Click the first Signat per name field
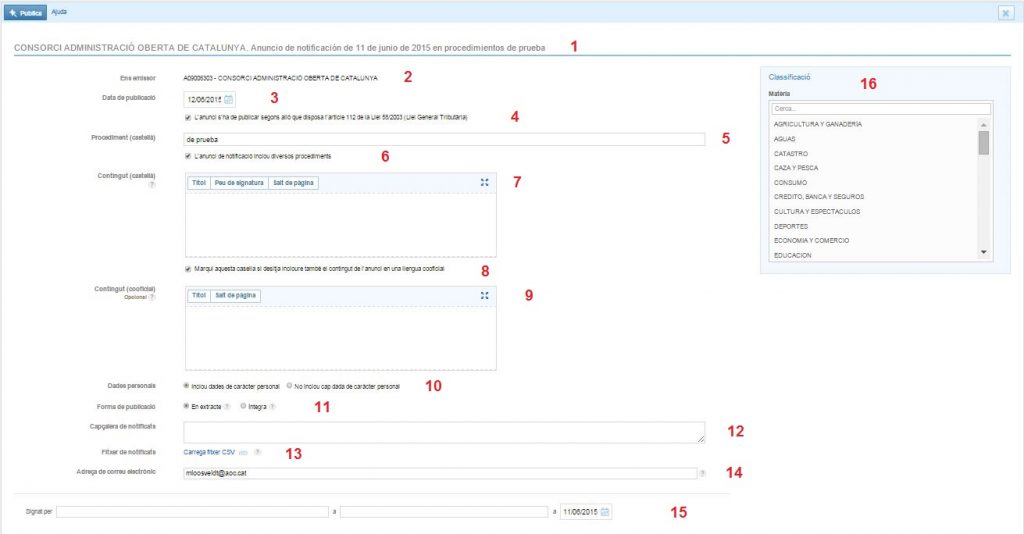This screenshot has width=1024, height=534. tap(192, 512)
